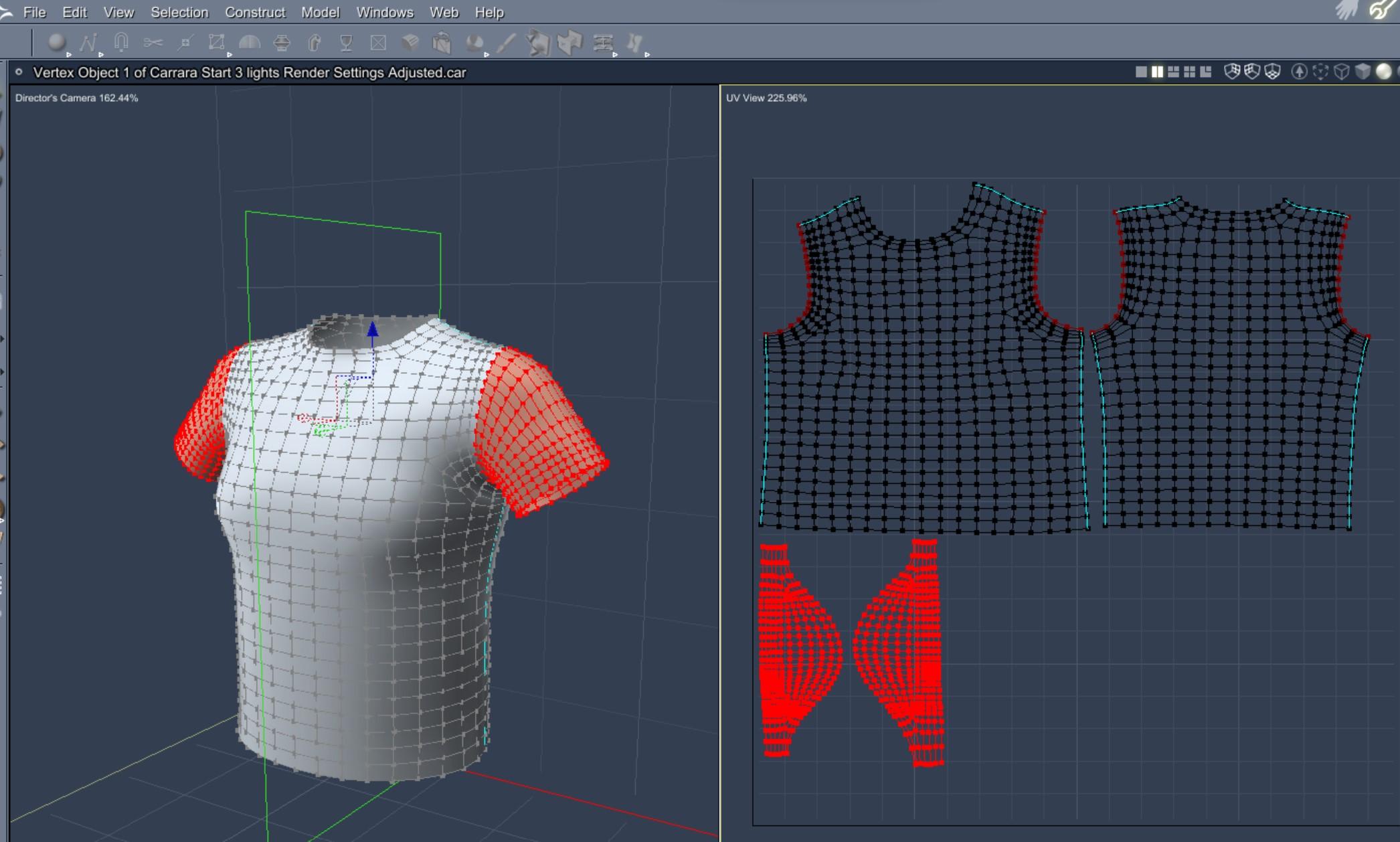Click the scissors cut tool

tap(153, 43)
